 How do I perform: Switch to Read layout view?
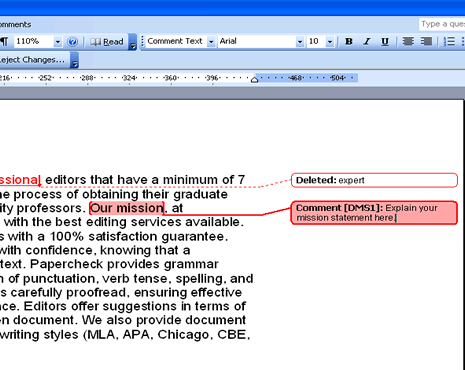coord(107,42)
